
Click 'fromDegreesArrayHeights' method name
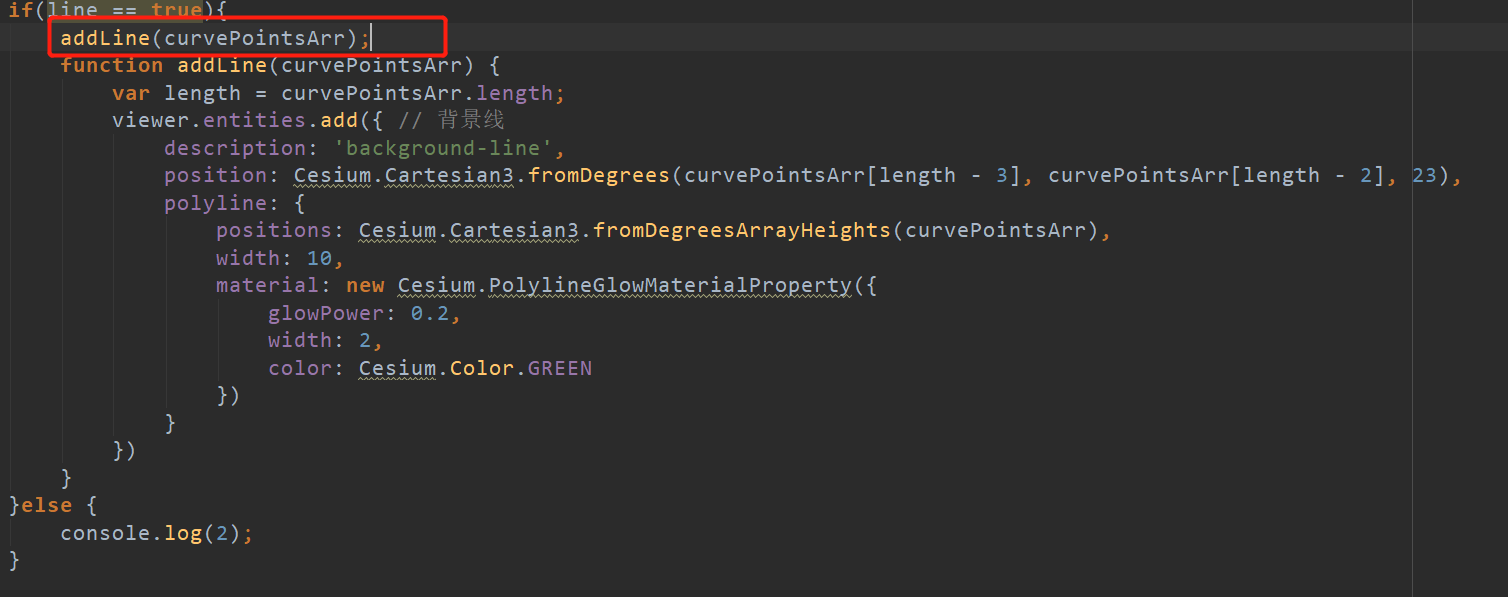741,230
